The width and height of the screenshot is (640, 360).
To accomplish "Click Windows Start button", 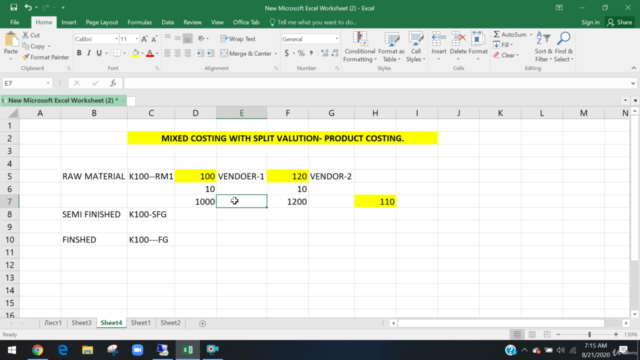I will pyautogui.click(x=12, y=350).
